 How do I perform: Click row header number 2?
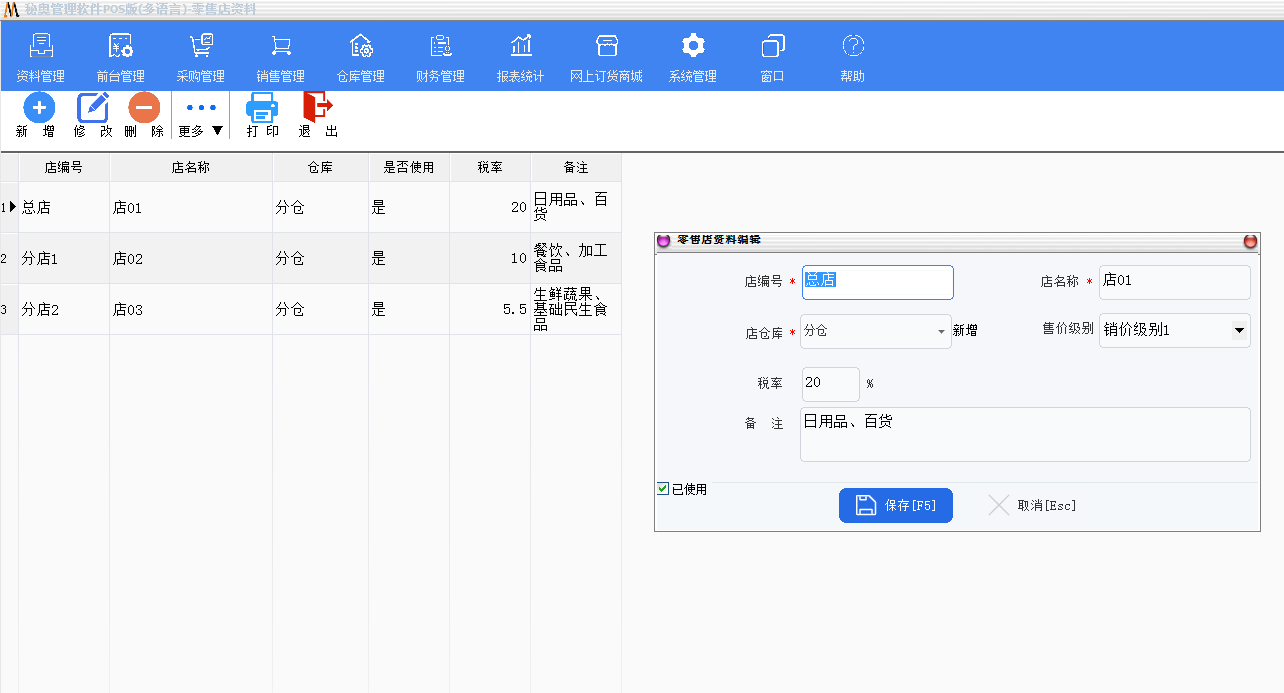pos(9,258)
